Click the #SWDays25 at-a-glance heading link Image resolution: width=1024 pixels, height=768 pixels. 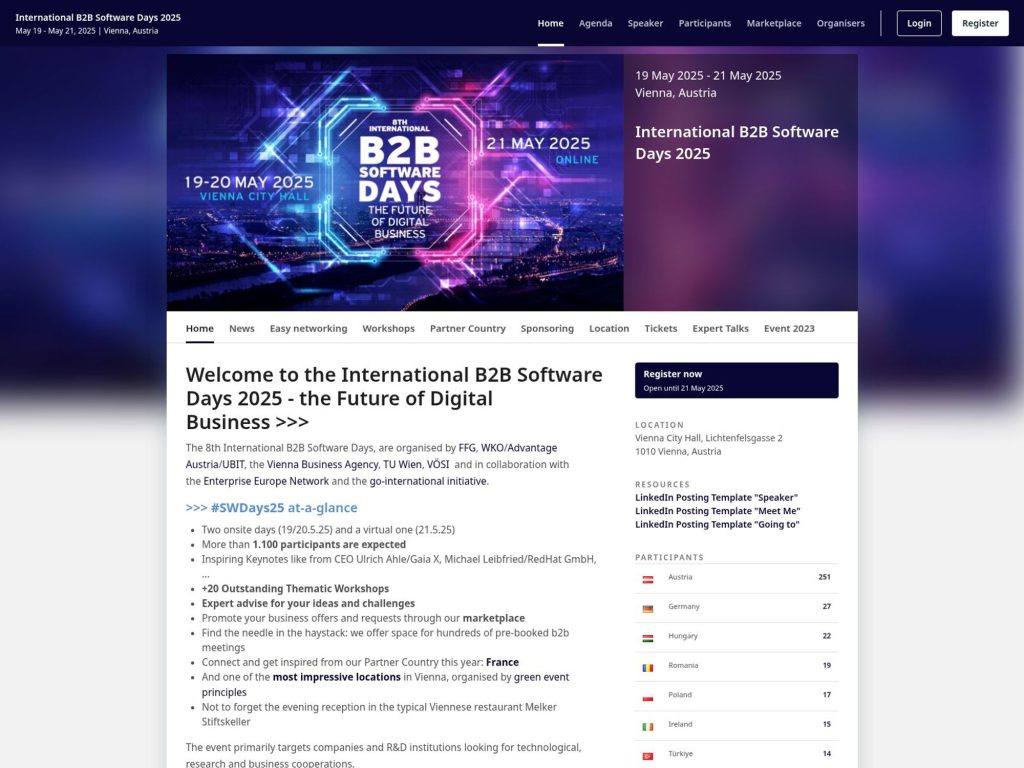271,507
